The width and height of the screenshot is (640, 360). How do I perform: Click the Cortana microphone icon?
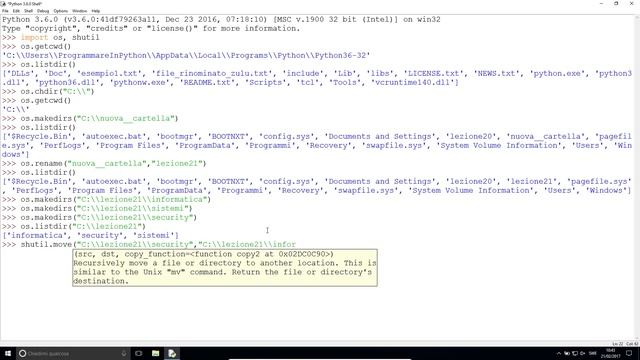[124, 353]
